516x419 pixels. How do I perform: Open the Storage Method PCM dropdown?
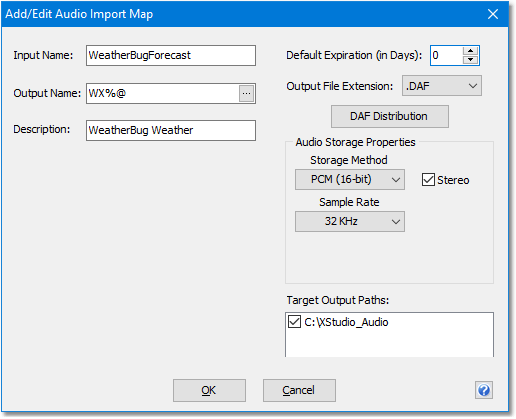point(350,179)
